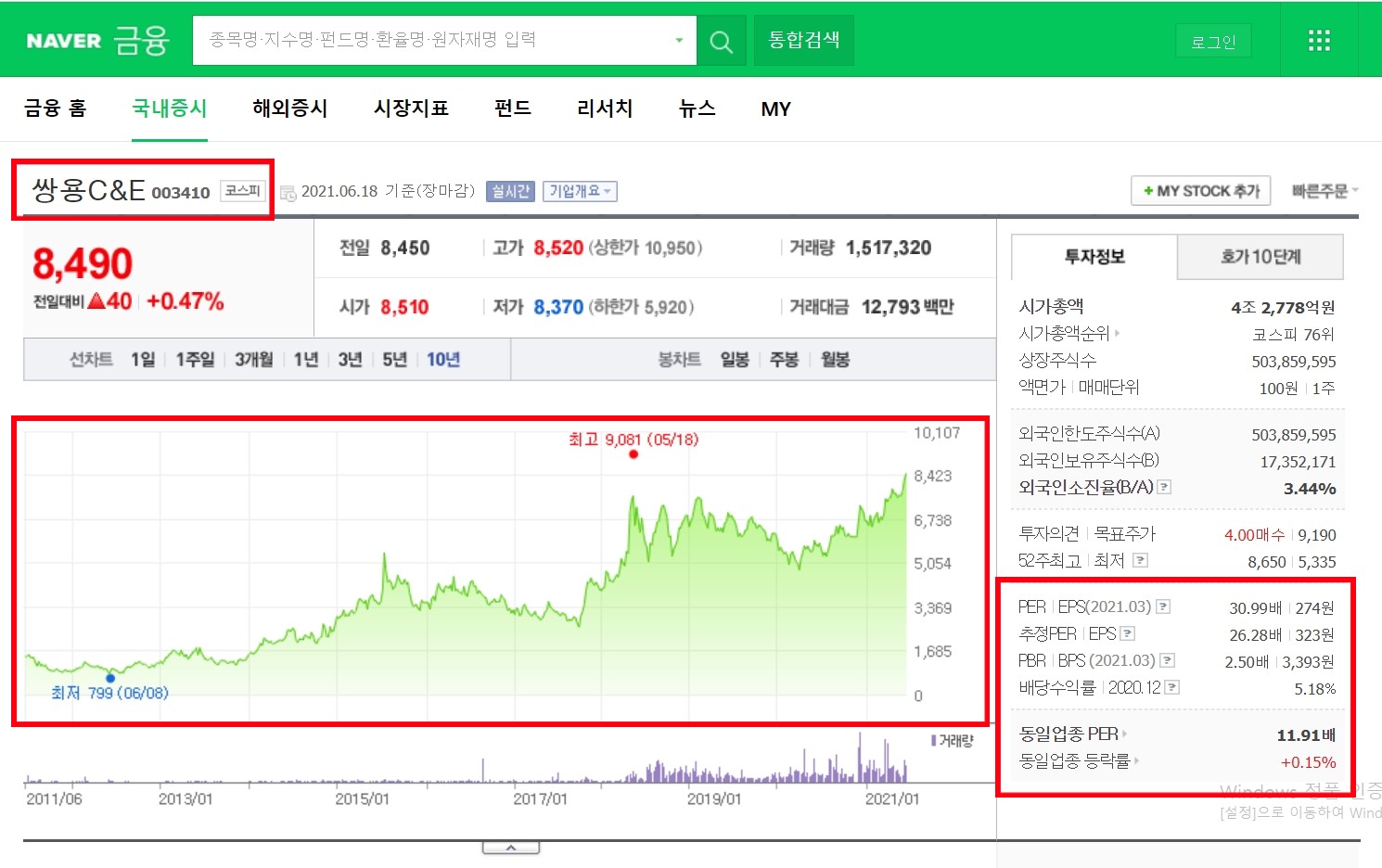The image size is (1382, 868).
Task: Select the 일봉 candlestick chart
Action: (735, 360)
